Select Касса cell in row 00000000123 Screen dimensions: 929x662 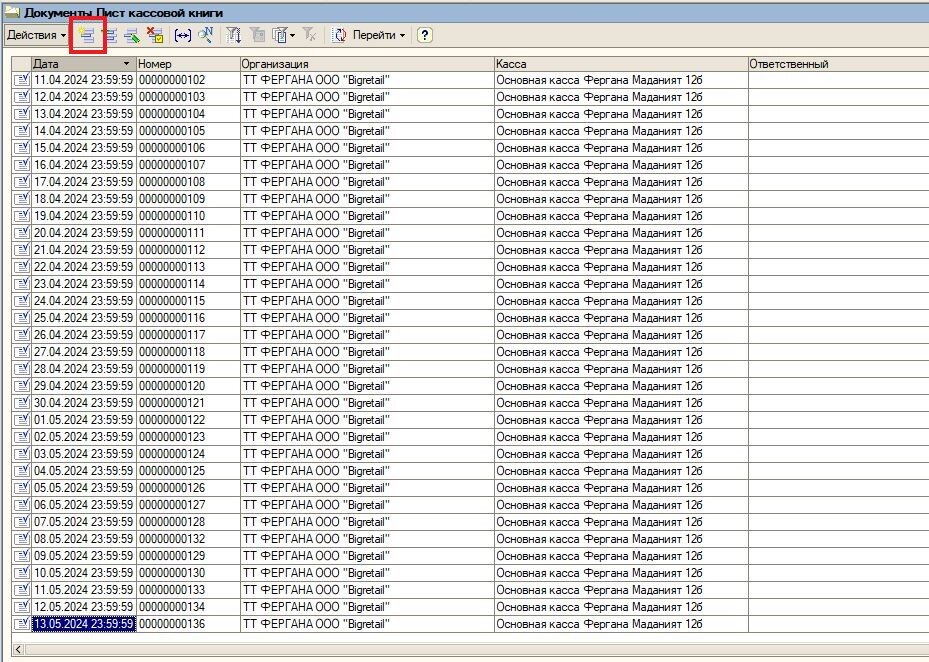(x=621, y=437)
